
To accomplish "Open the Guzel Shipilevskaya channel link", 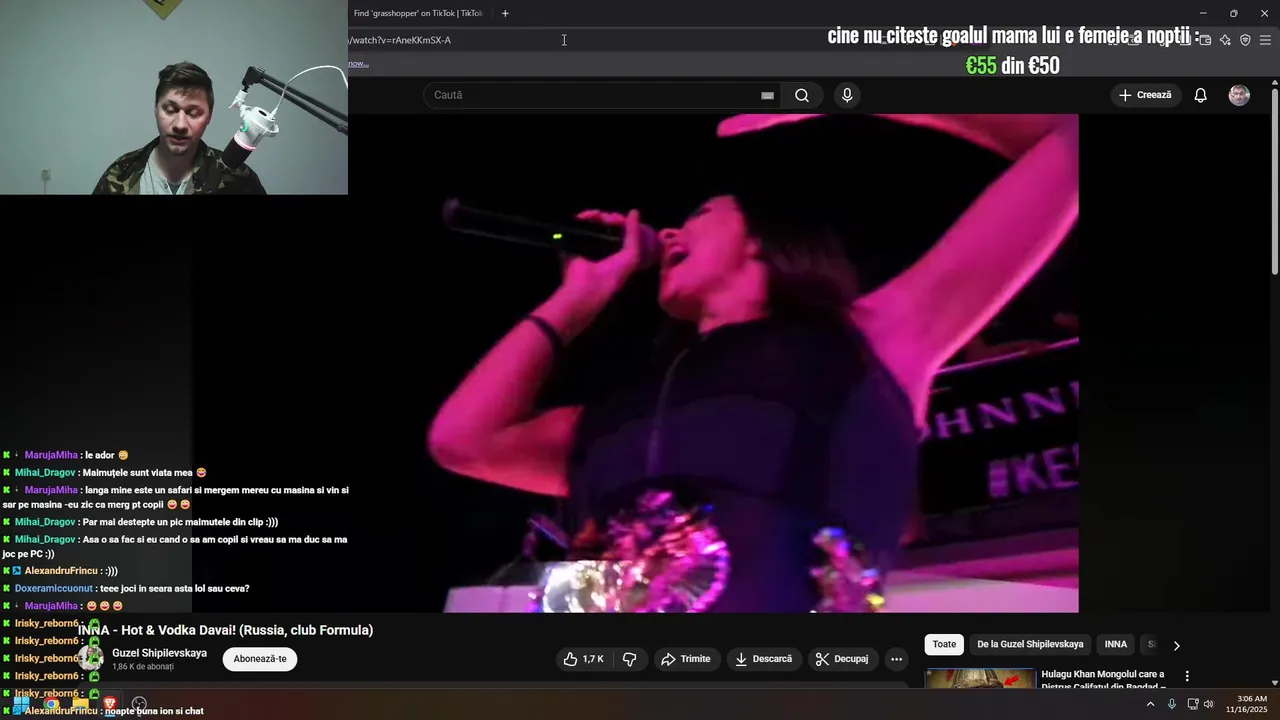I will (x=159, y=653).
